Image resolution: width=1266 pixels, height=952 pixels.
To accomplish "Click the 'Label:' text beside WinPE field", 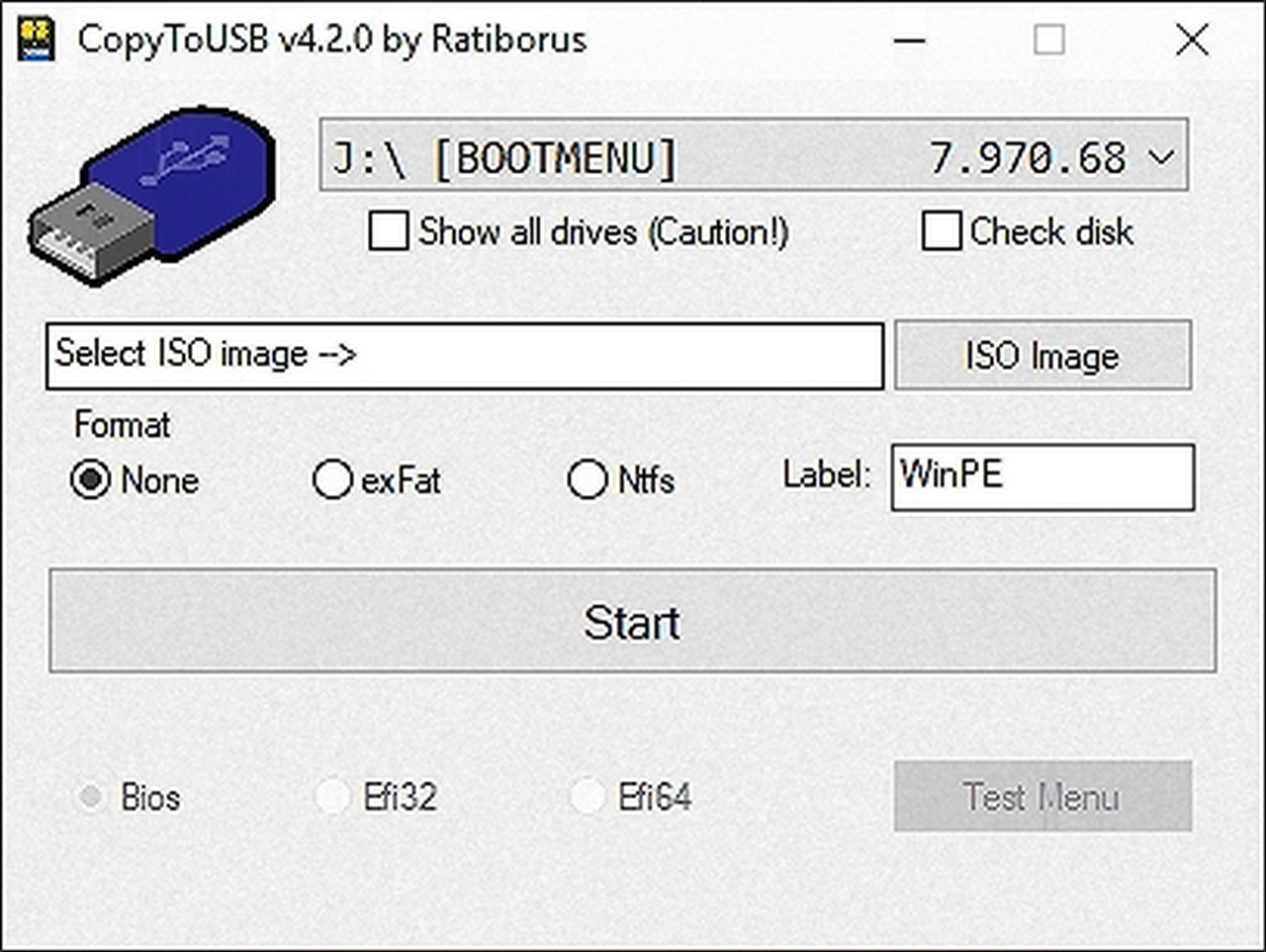I will (x=827, y=475).
